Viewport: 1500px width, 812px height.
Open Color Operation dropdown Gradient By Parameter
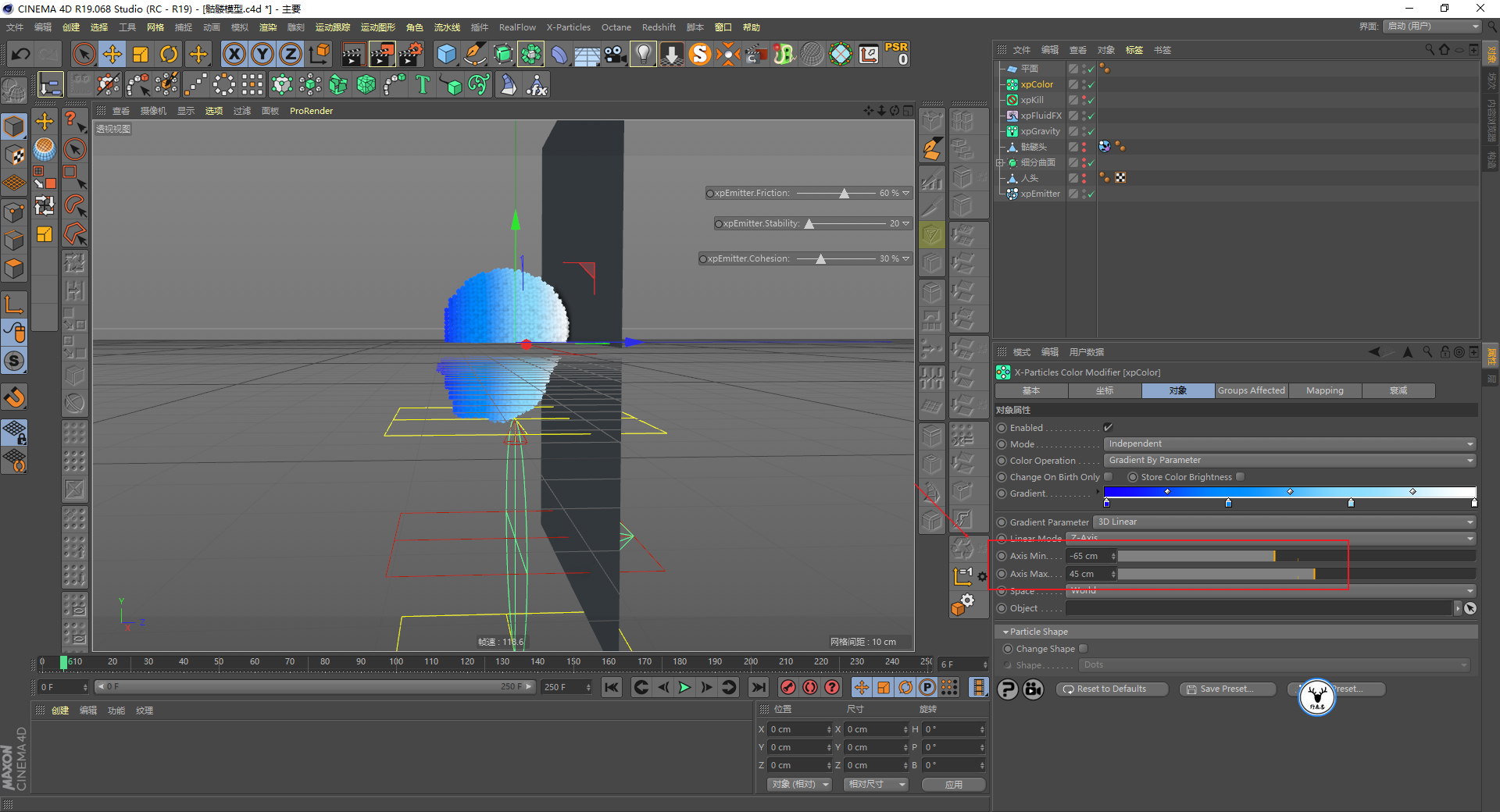pos(1290,461)
